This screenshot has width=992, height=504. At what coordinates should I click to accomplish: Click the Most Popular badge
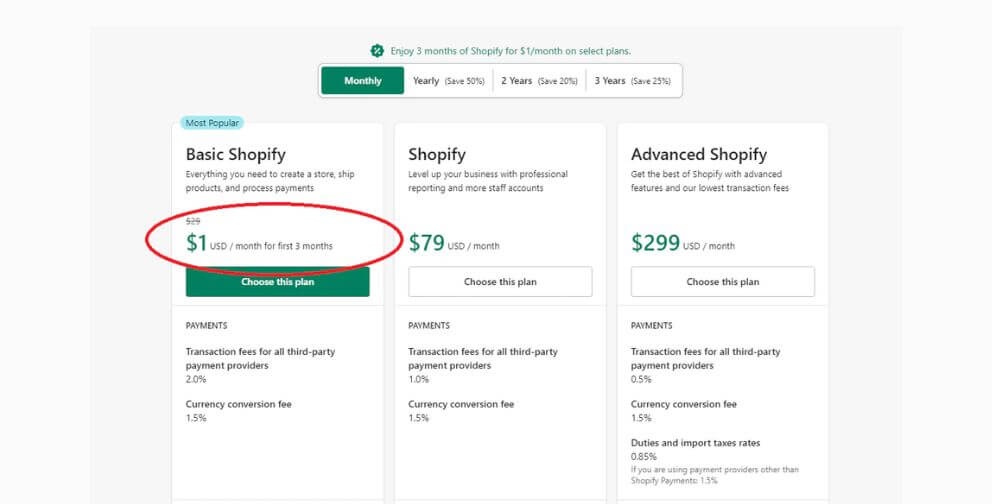[212, 123]
